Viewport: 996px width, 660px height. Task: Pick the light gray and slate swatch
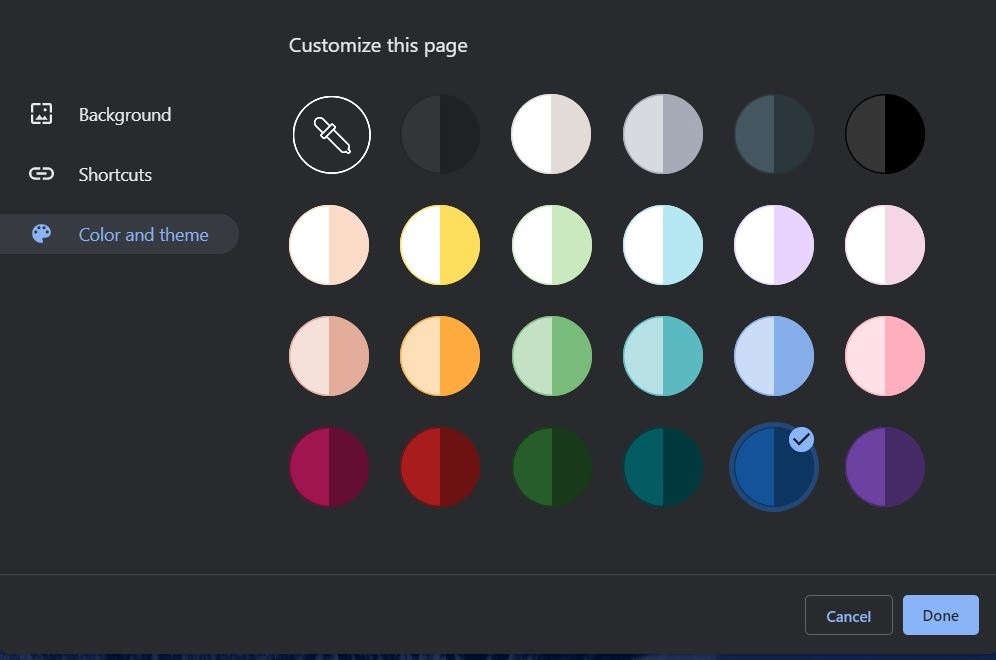point(663,134)
